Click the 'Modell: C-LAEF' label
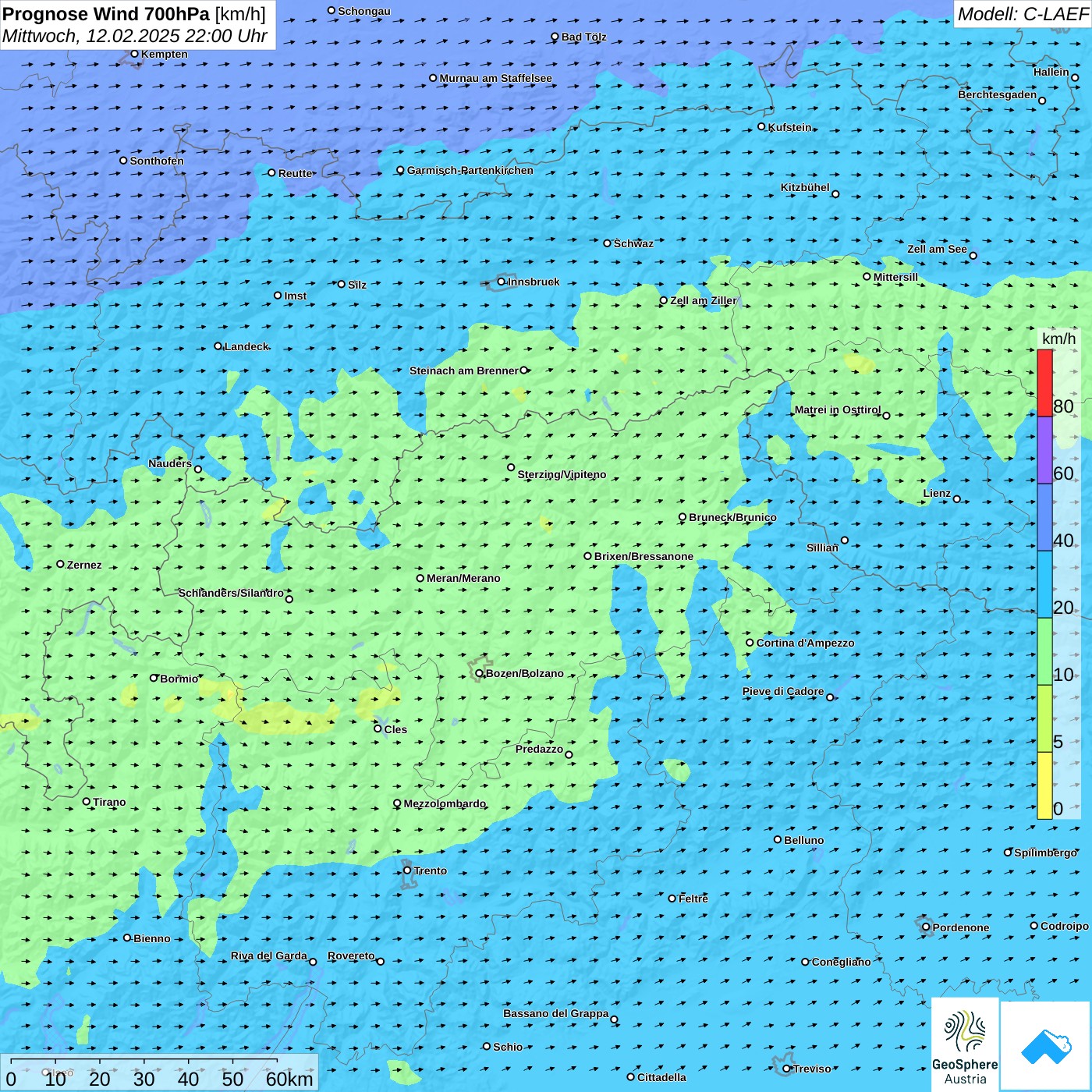1092x1092 pixels. click(1022, 14)
